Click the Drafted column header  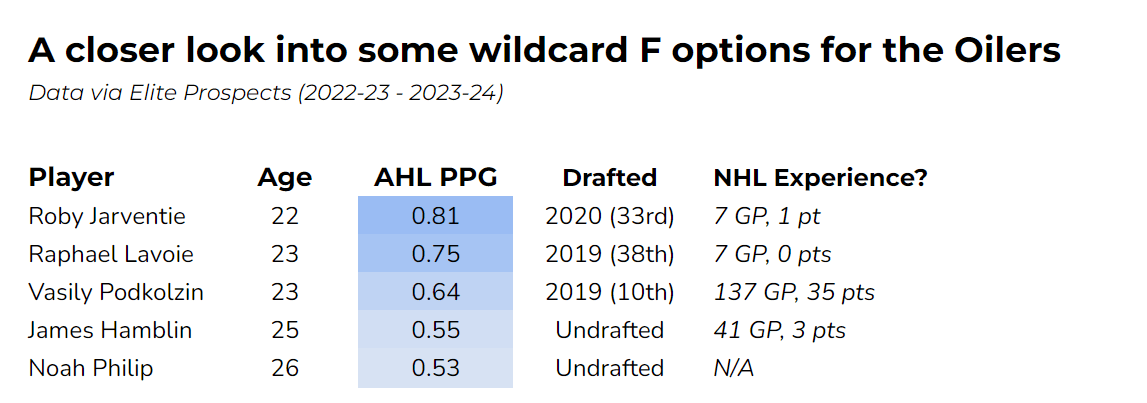pyautogui.click(x=609, y=178)
